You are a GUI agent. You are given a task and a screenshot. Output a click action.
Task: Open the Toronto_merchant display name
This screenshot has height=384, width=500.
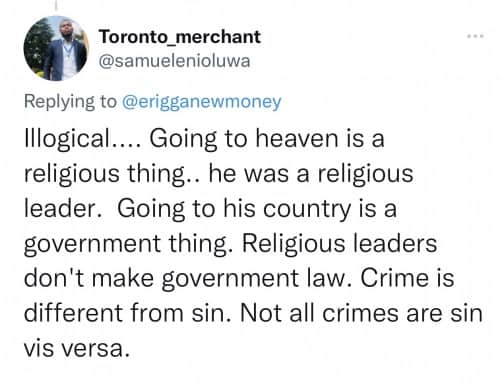point(180,37)
